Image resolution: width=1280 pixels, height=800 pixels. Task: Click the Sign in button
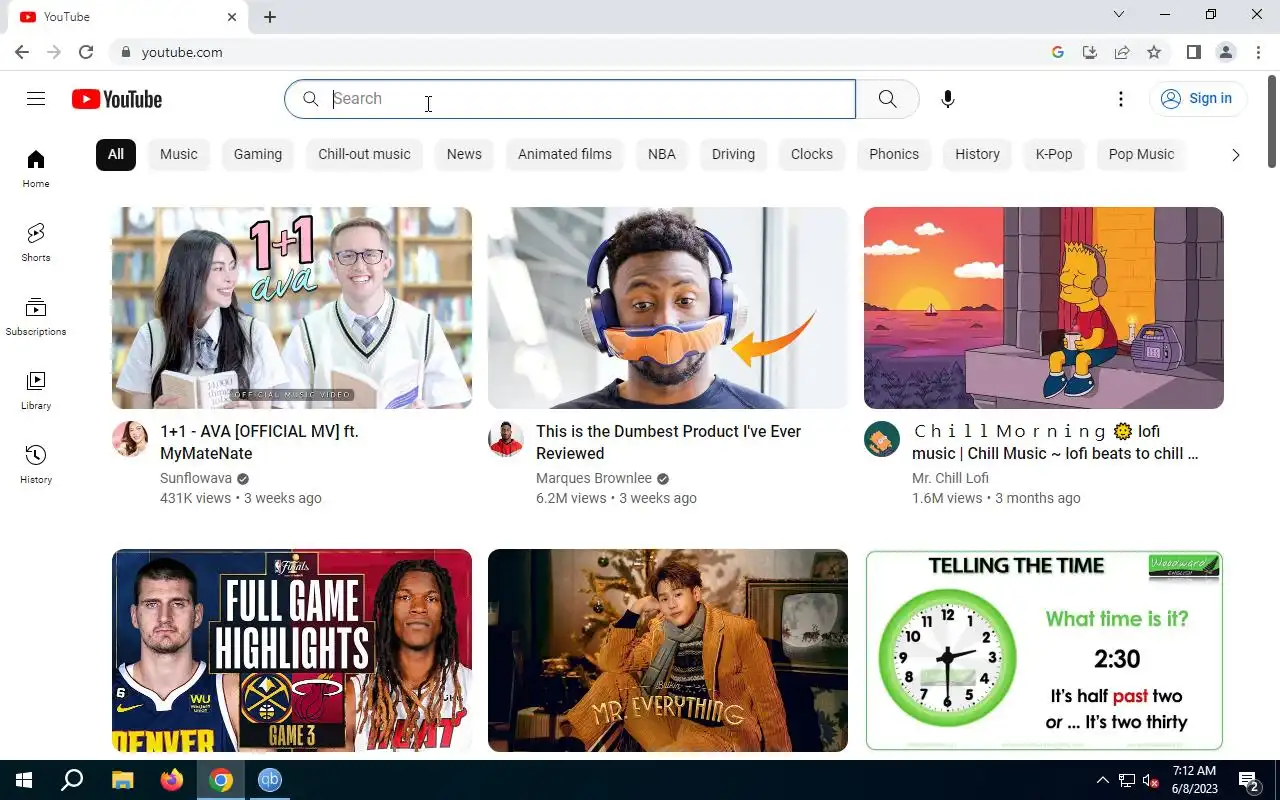click(1197, 98)
